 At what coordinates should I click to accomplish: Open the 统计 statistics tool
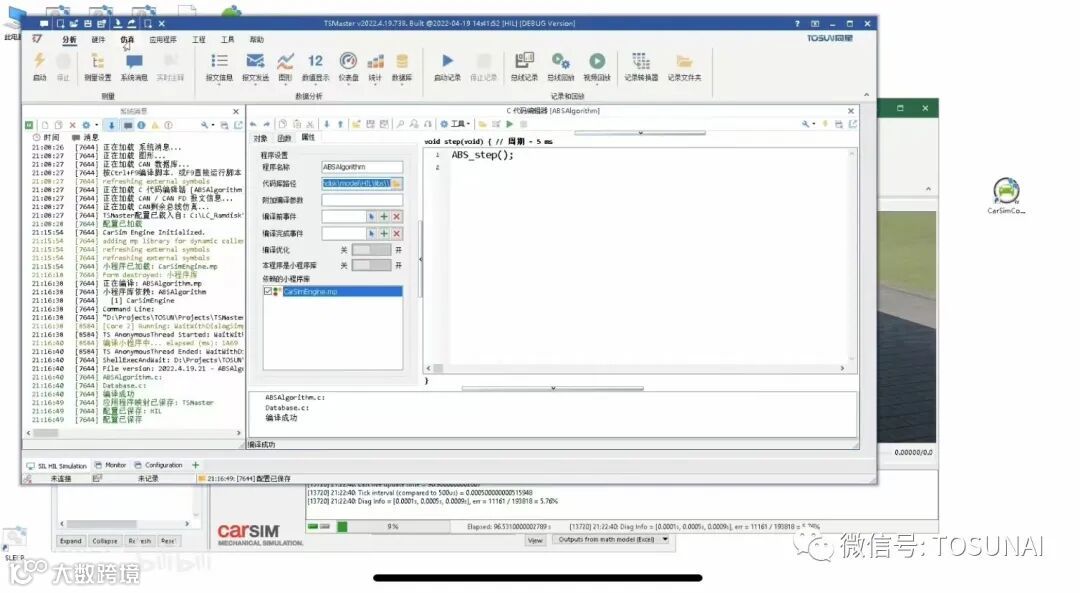375,67
